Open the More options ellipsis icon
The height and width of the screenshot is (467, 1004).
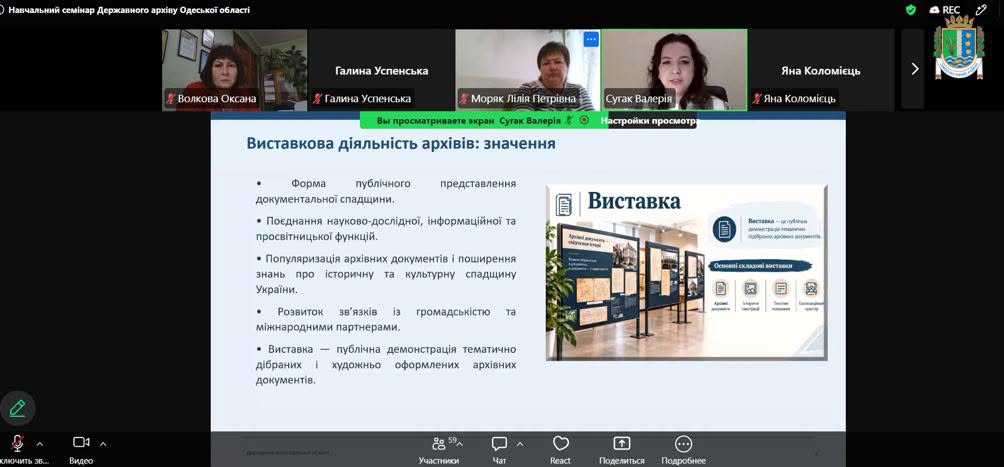[x=683, y=444]
